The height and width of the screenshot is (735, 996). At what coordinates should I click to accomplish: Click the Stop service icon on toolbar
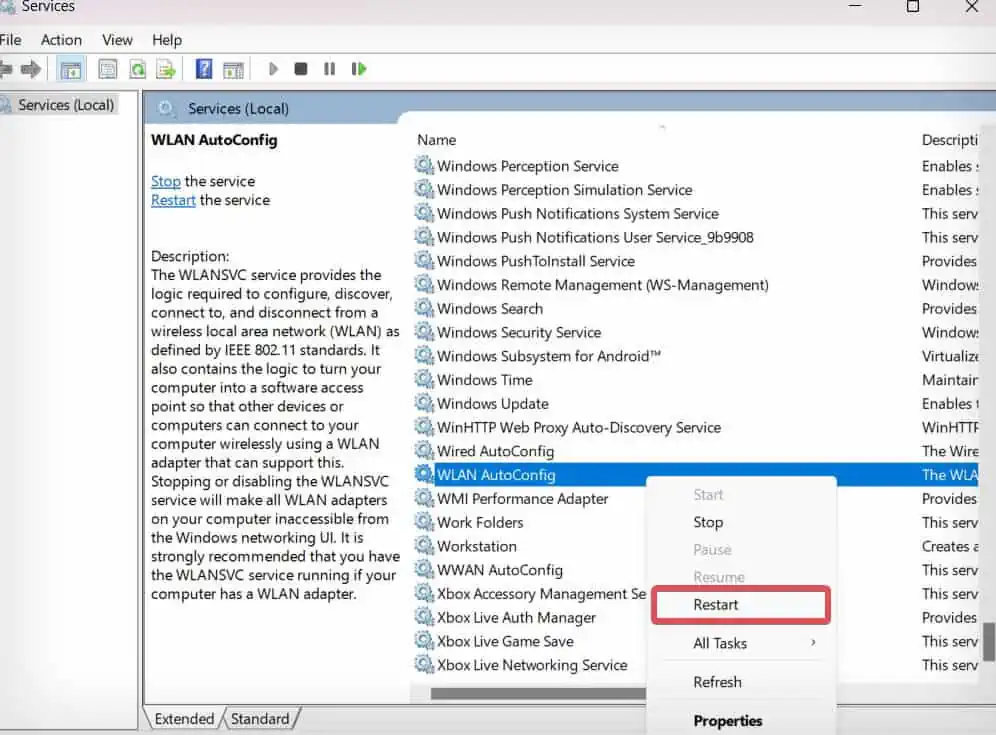pyautogui.click(x=301, y=68)
